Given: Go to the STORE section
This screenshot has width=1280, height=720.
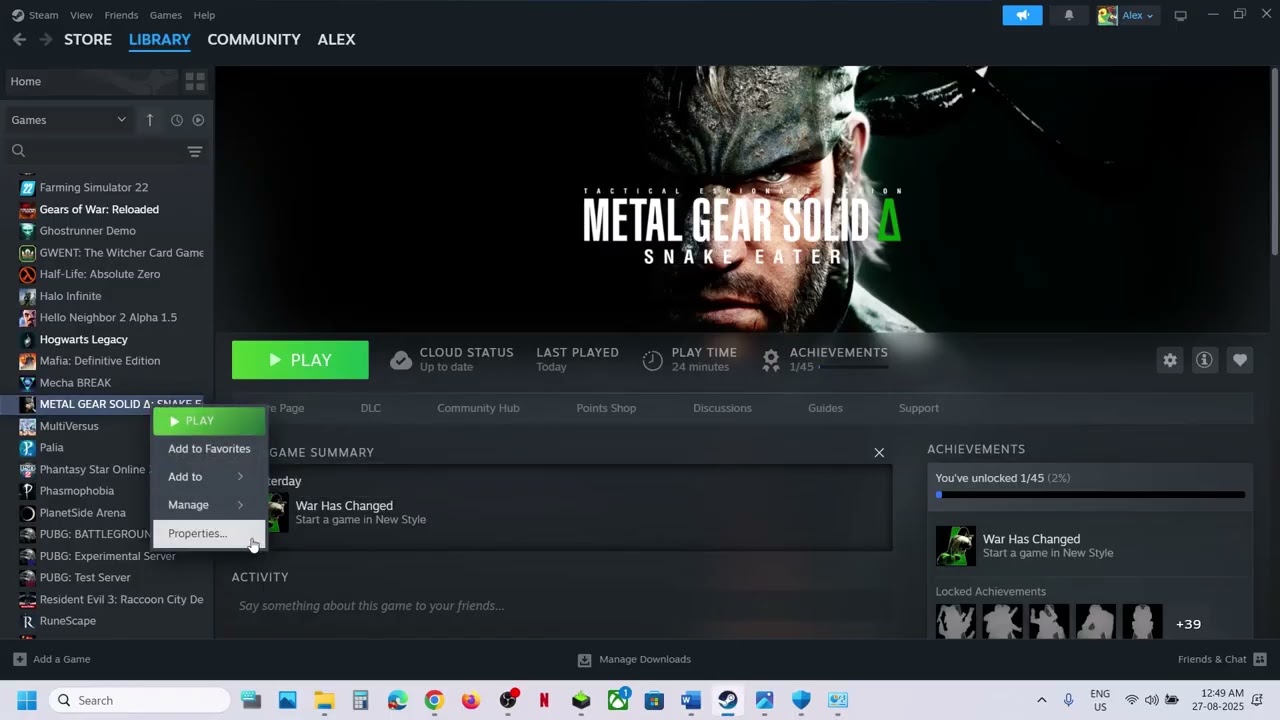Looking at the screenshot, I should click(x=88, y=39).
